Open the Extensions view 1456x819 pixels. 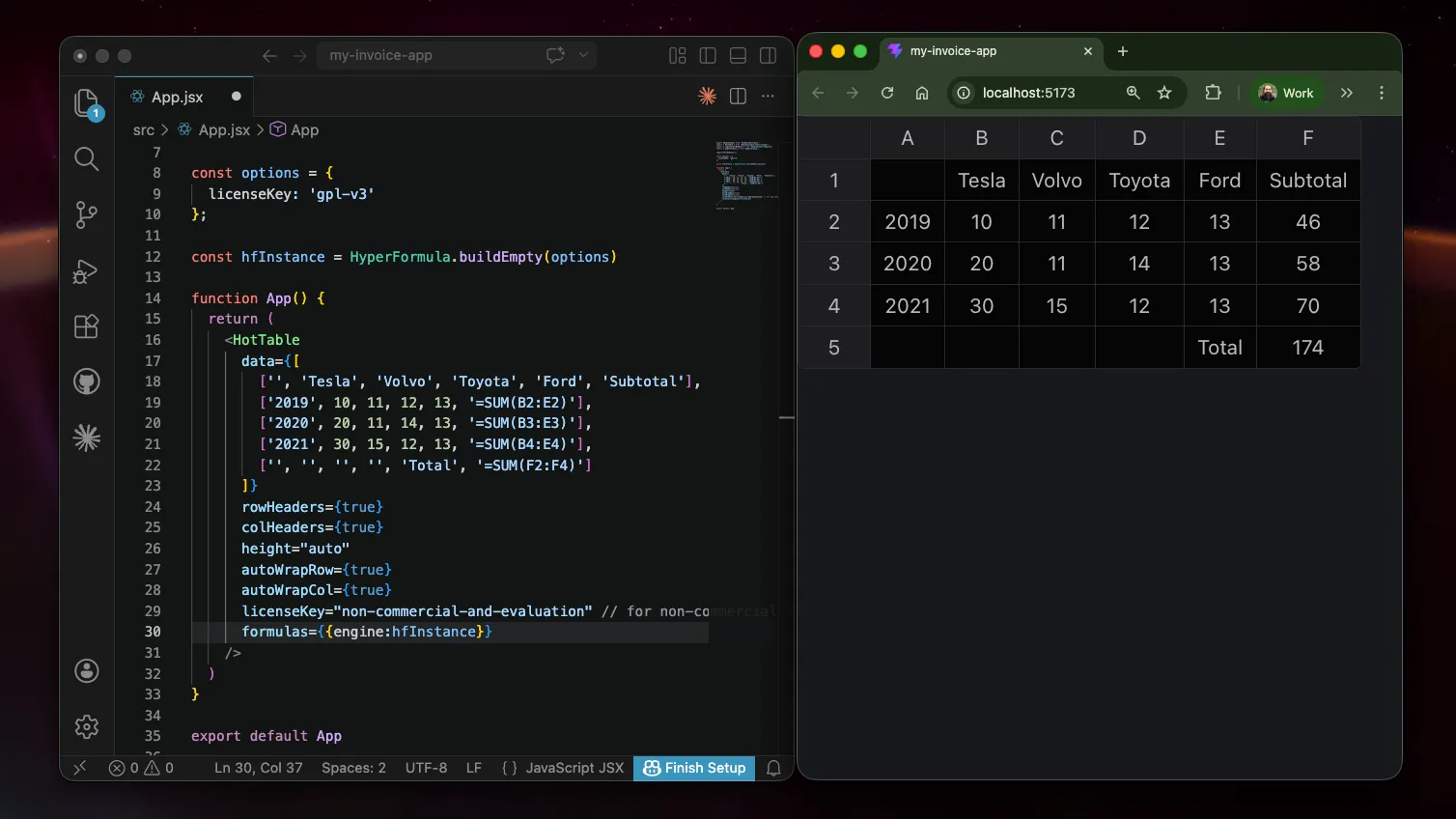[x=87, y=326]
